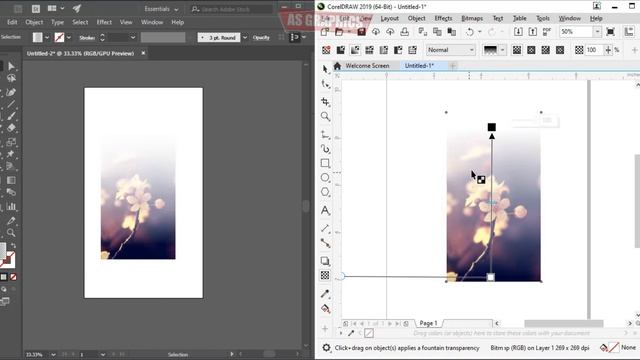Click the Save icon in CorelDRAW toolbar
The width and height of the screenshot is (640, 360).
[x=361, y=32]
